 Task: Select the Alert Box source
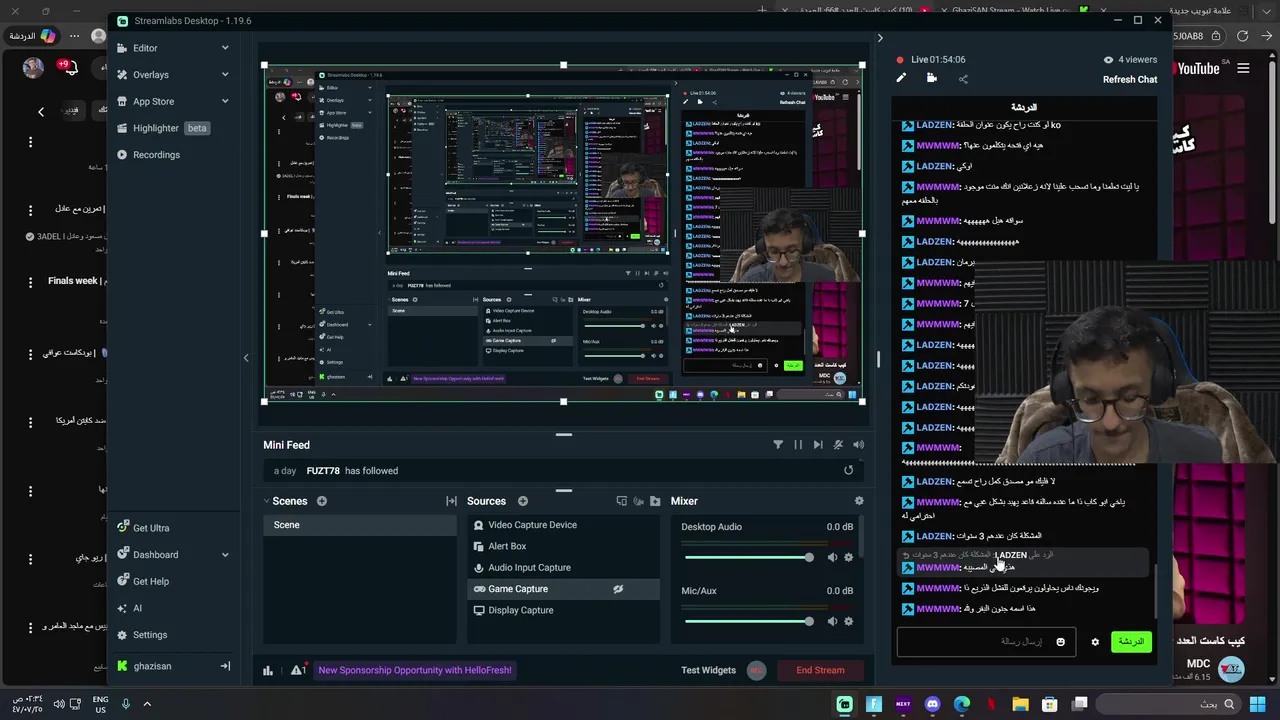(x=562, y=546)
